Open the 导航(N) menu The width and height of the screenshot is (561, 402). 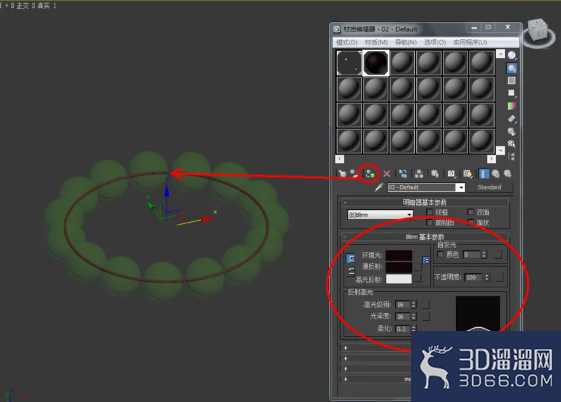[406, 42]
